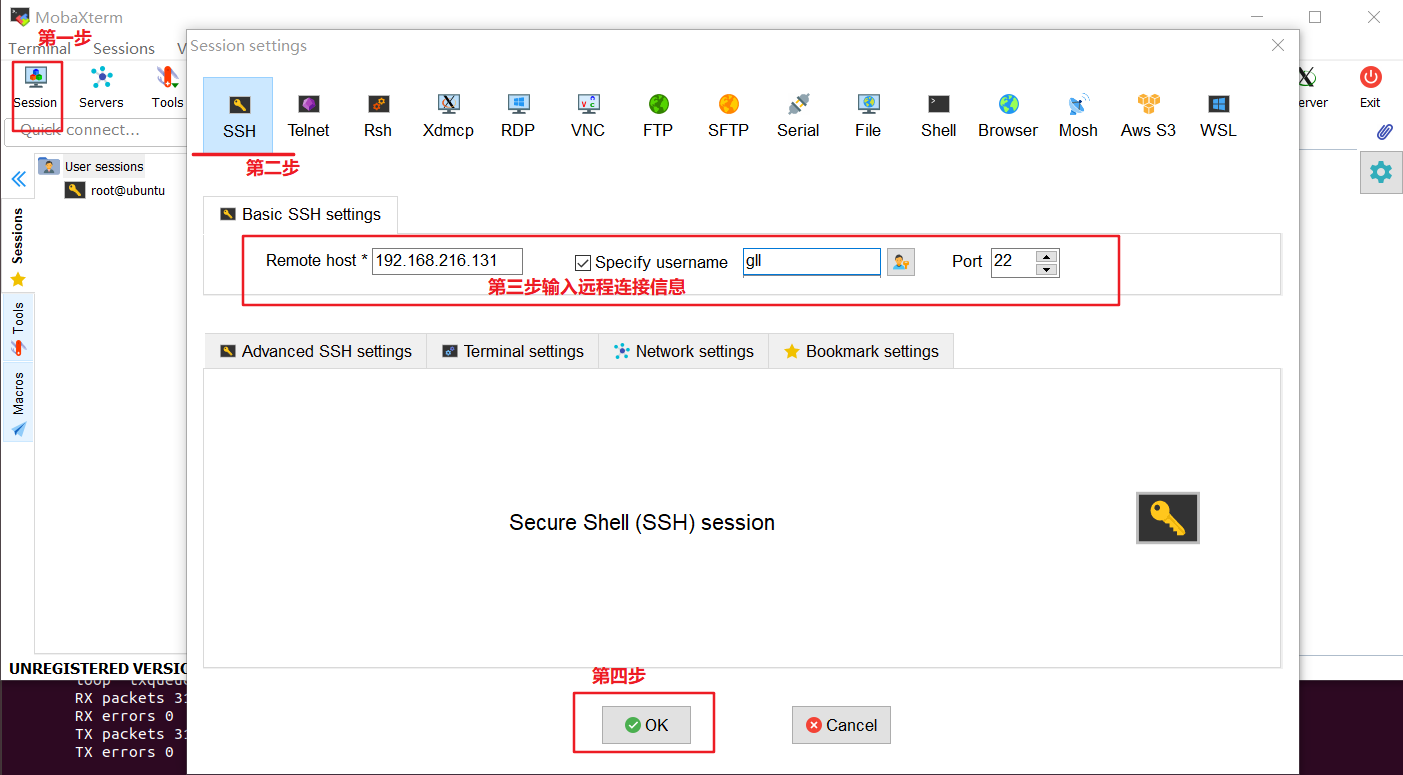Screen dimensions: 1403x775
Task: Open the Basic SSH settings tab
Action: pyautogui.click(x=300, y=214)
